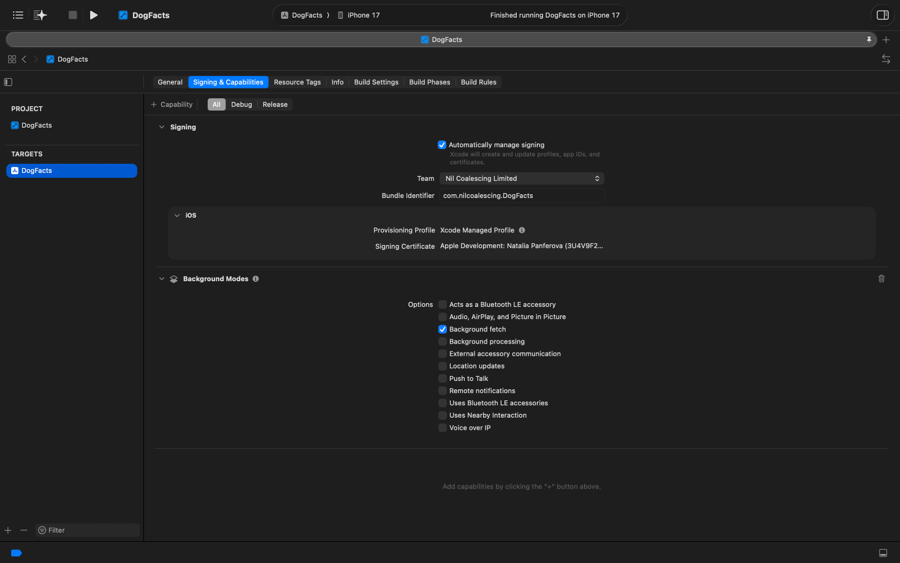
Task: Collapse the Signing section
Action: pos(161,127)
